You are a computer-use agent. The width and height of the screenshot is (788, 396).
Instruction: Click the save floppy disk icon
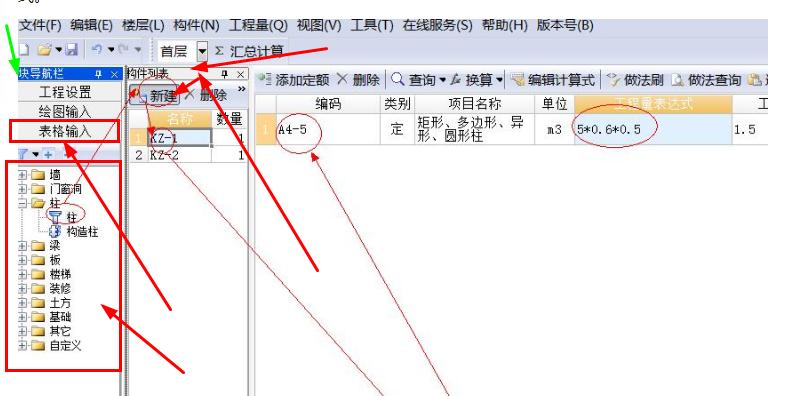point(71,49)
